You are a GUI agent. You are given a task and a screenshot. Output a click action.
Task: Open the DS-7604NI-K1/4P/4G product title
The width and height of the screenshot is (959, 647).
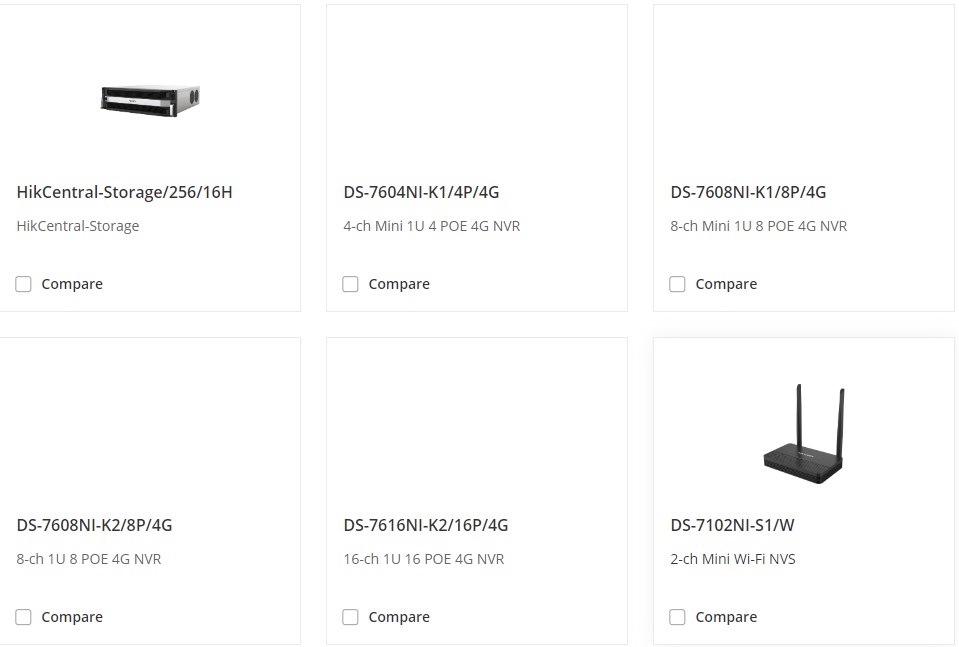(421, 192)
